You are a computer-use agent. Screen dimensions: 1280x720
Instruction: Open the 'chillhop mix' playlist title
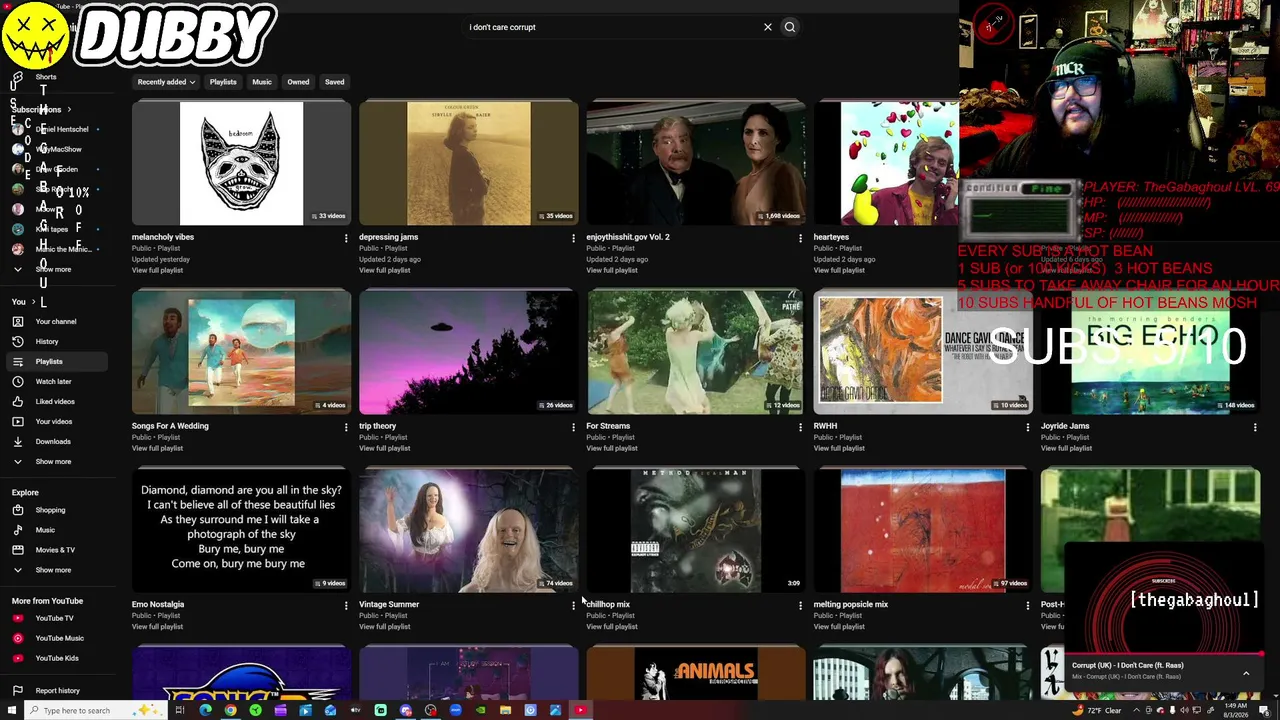608,604
